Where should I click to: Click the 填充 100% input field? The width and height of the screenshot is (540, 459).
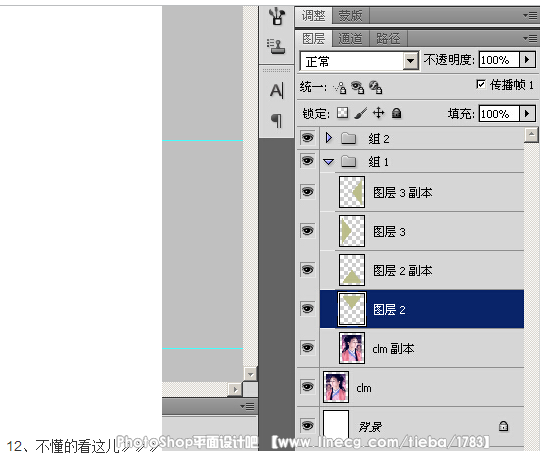click(499, 114)
